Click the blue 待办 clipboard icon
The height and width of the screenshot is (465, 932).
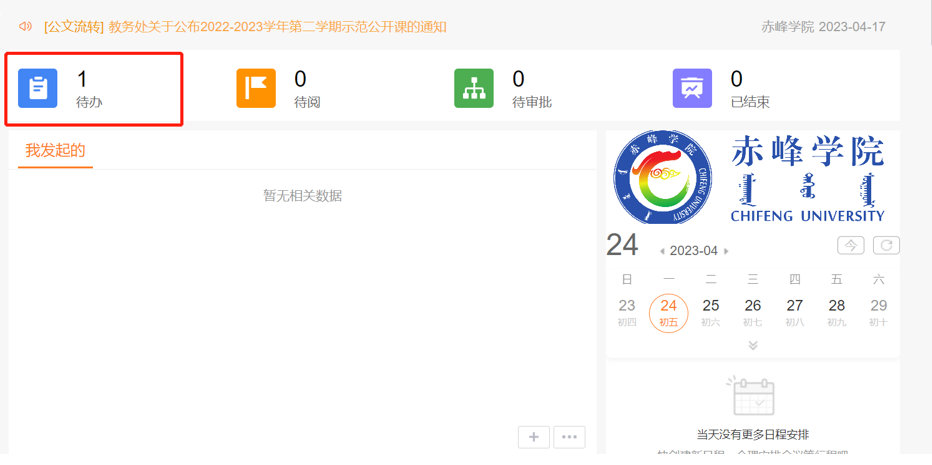pos(38,88)
